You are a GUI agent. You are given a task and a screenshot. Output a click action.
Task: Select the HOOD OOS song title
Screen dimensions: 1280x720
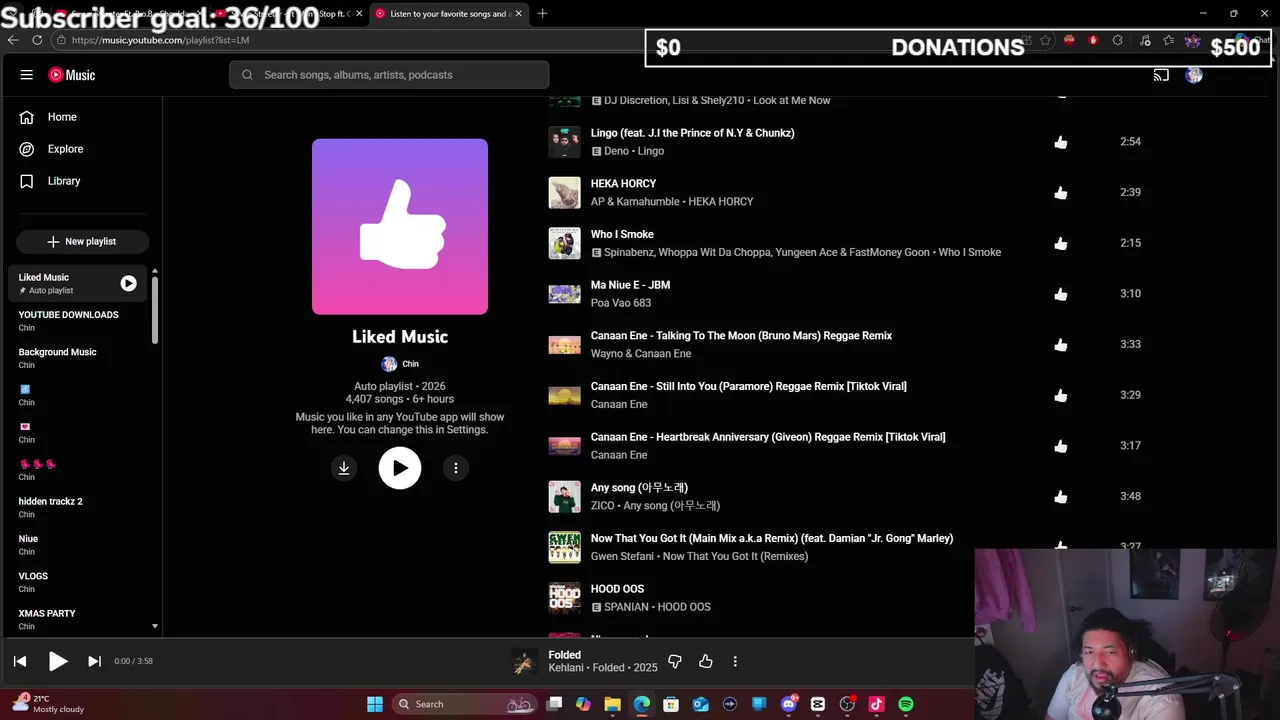(617, 589)
